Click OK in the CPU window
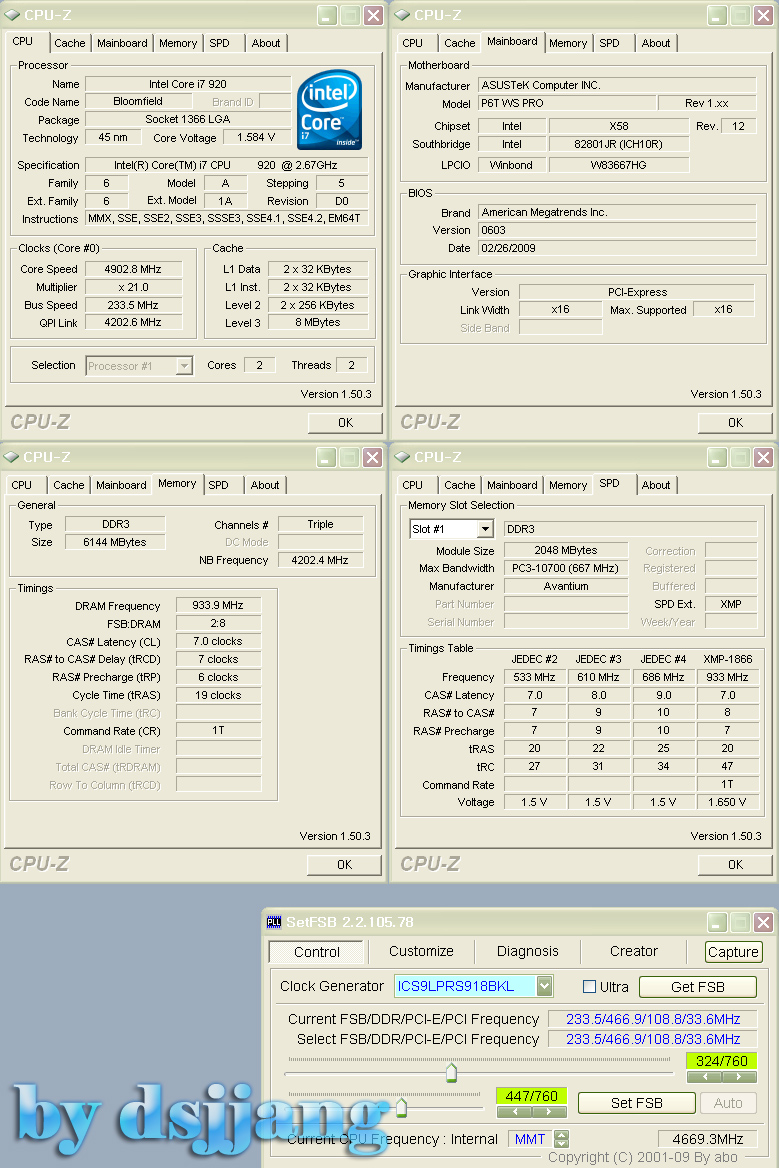The height and width of the screenshot is (1168, 779). click(346, 423)
